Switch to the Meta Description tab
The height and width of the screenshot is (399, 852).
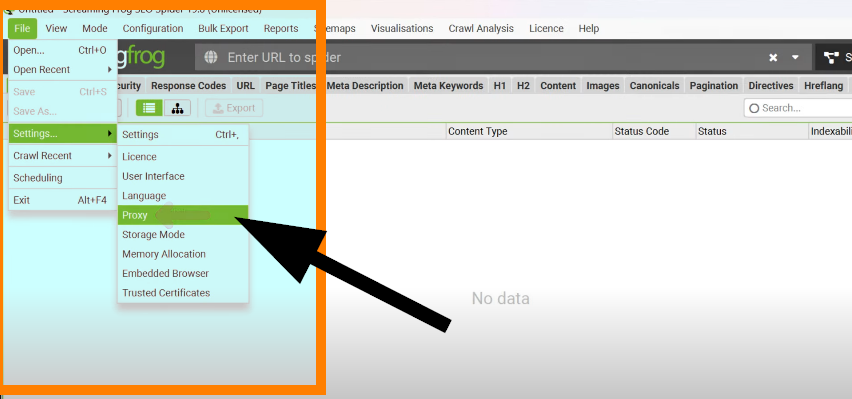coord(365,85)
